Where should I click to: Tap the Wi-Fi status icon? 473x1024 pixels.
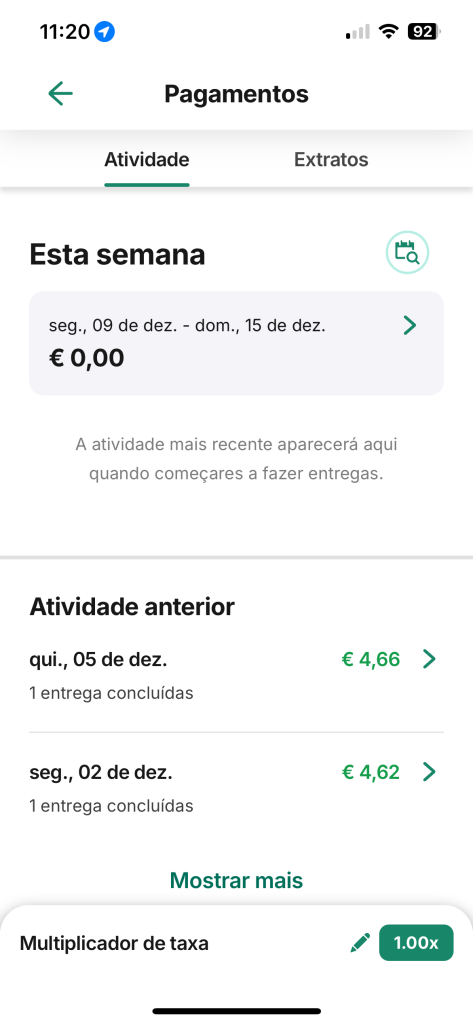tap(389, 31)
